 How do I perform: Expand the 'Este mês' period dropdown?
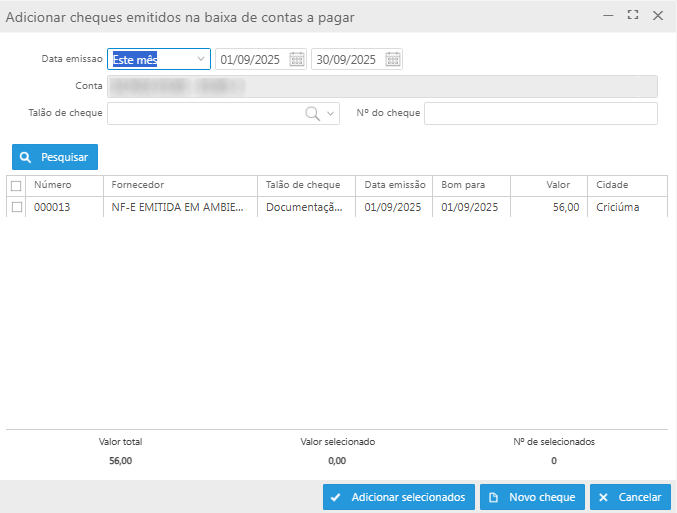pyautogui.click(x=200, y=60)
